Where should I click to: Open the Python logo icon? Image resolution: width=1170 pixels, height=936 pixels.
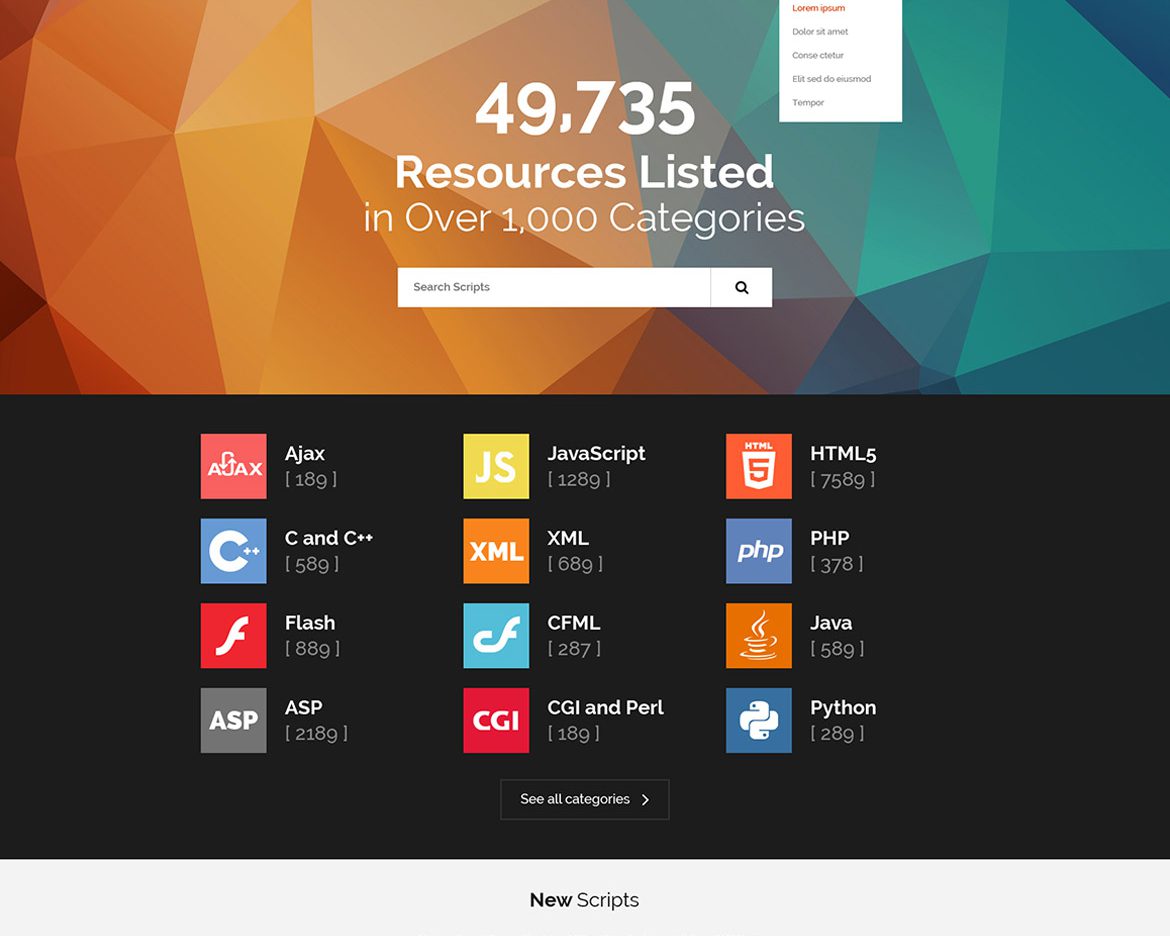pyautogui.click(x=759, y=720)
